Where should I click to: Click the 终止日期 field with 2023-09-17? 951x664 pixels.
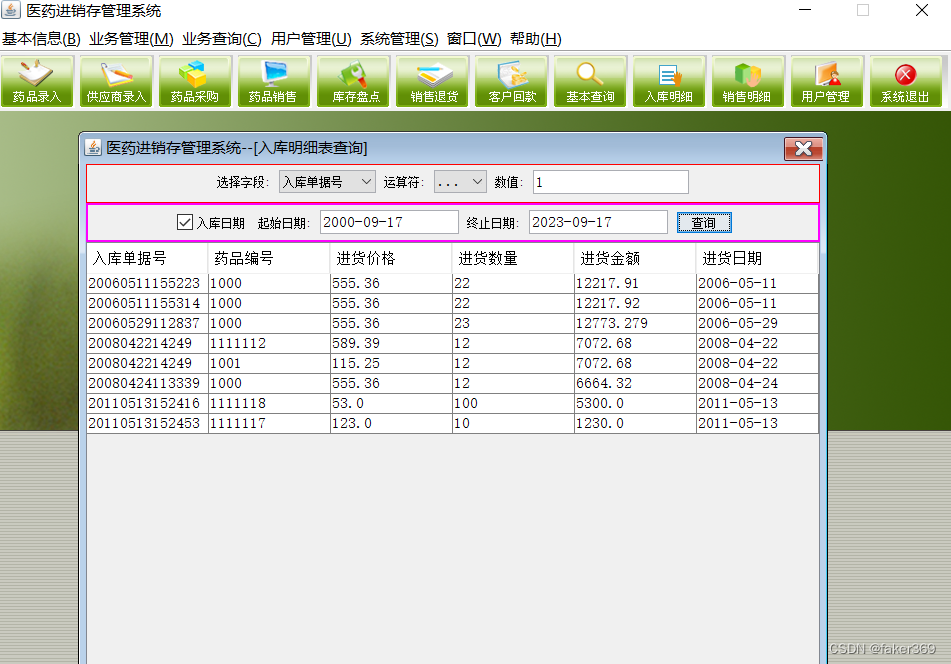point(598,222)
